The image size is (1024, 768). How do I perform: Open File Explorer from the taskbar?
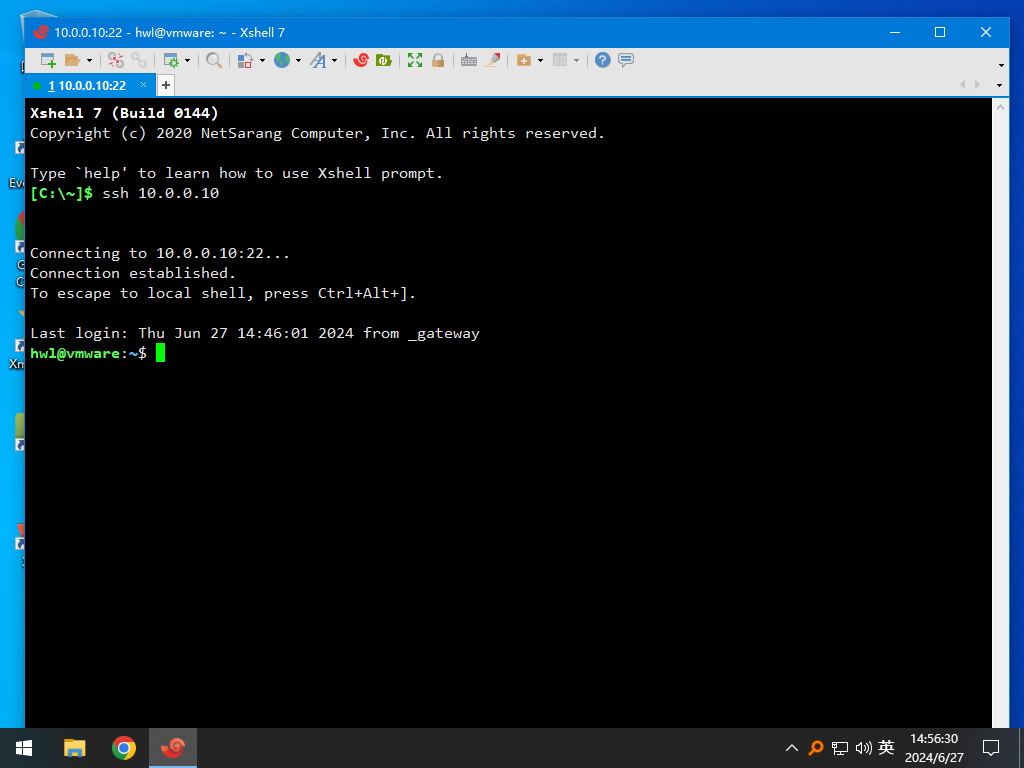tap(74, 748)
